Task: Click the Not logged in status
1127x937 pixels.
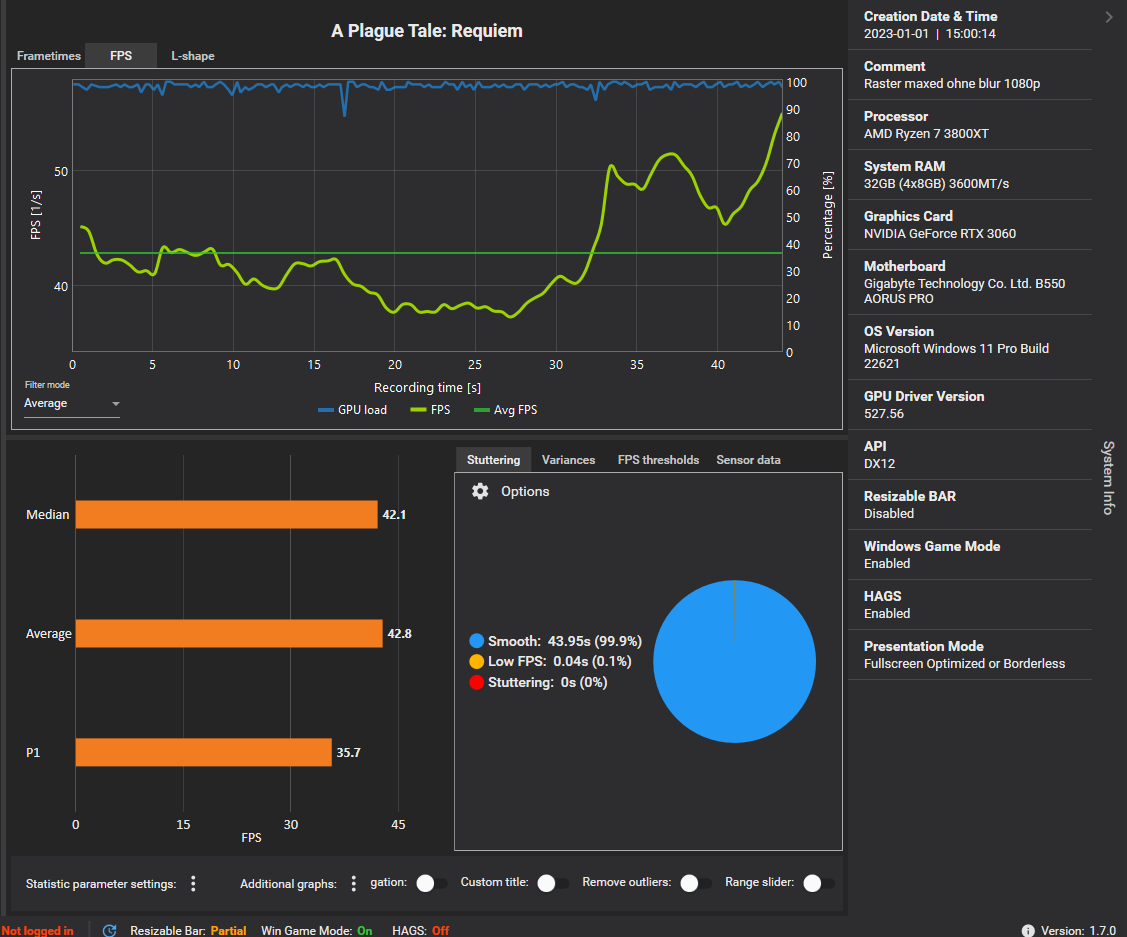Action: tap(37, 931)
